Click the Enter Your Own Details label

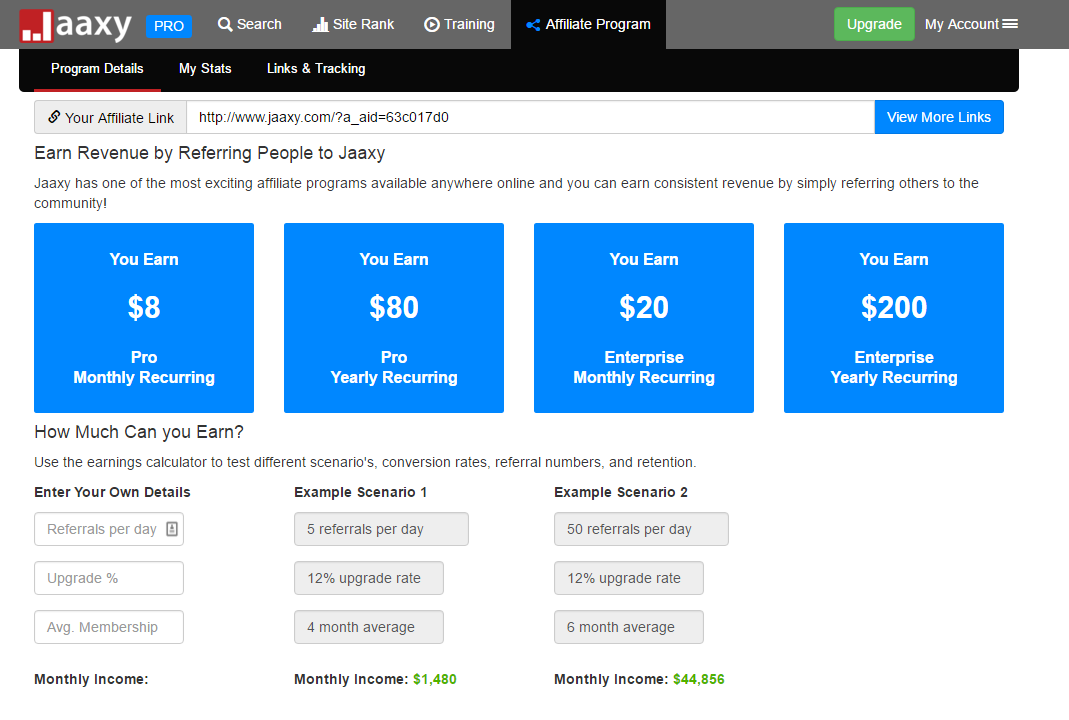click(112, 492)
